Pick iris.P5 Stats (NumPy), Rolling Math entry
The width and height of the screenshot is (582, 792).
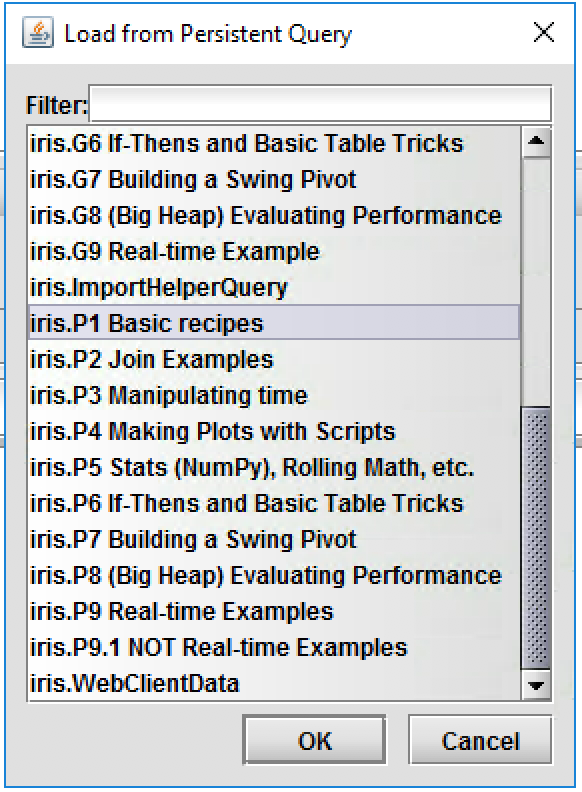[274, 467]
